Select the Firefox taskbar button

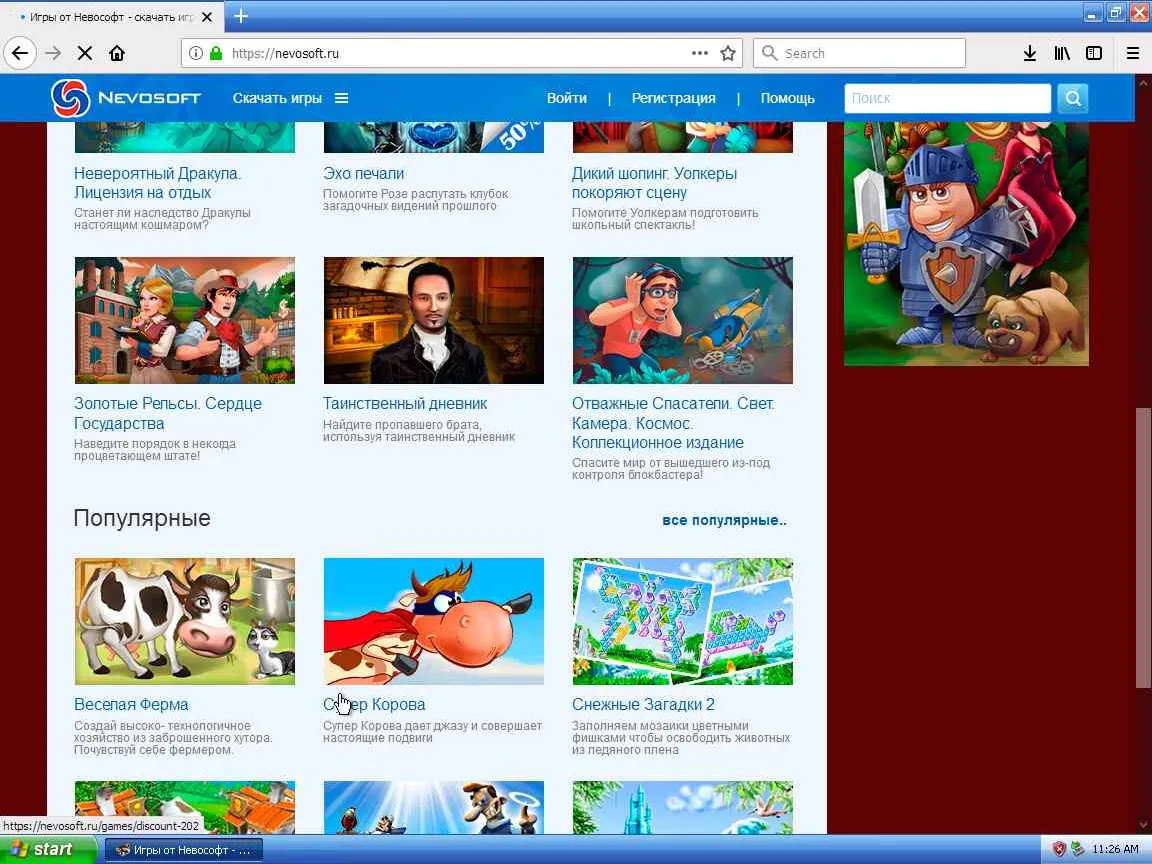183,850
